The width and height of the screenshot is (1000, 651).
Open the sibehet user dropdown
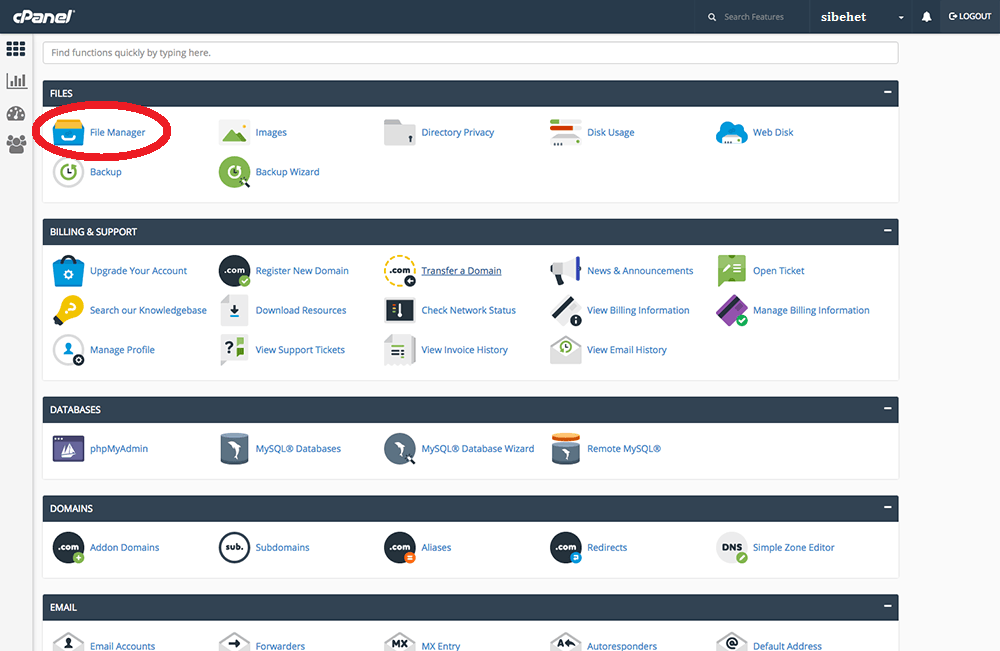pyautogui.click(x=862, y=17)
